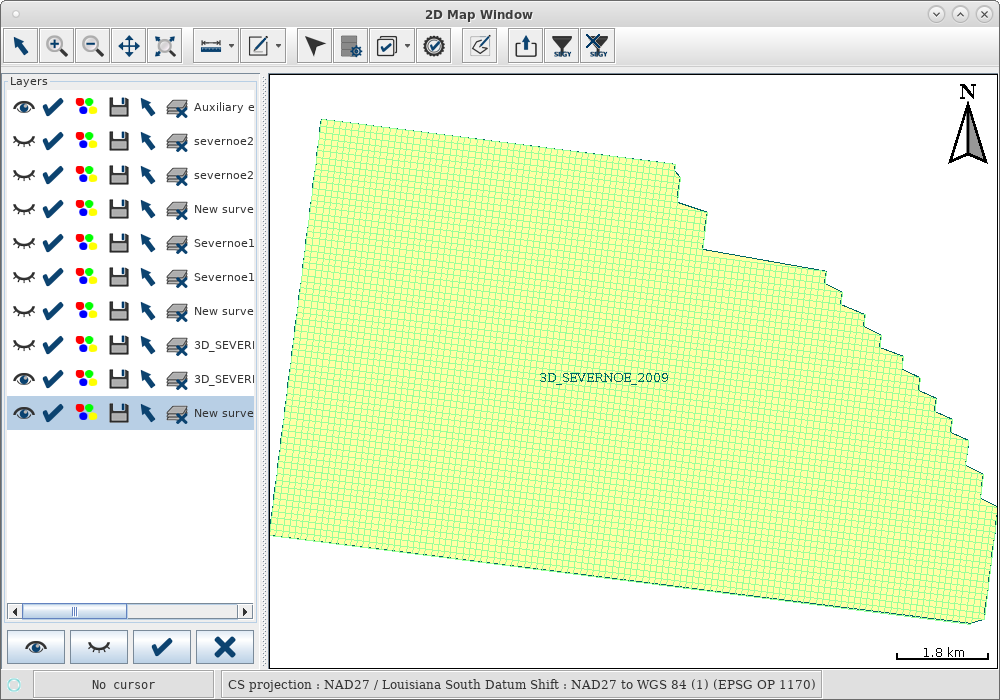
Task: Remove the visible 3D_SEVERI layer
Action: pos(177,380)
